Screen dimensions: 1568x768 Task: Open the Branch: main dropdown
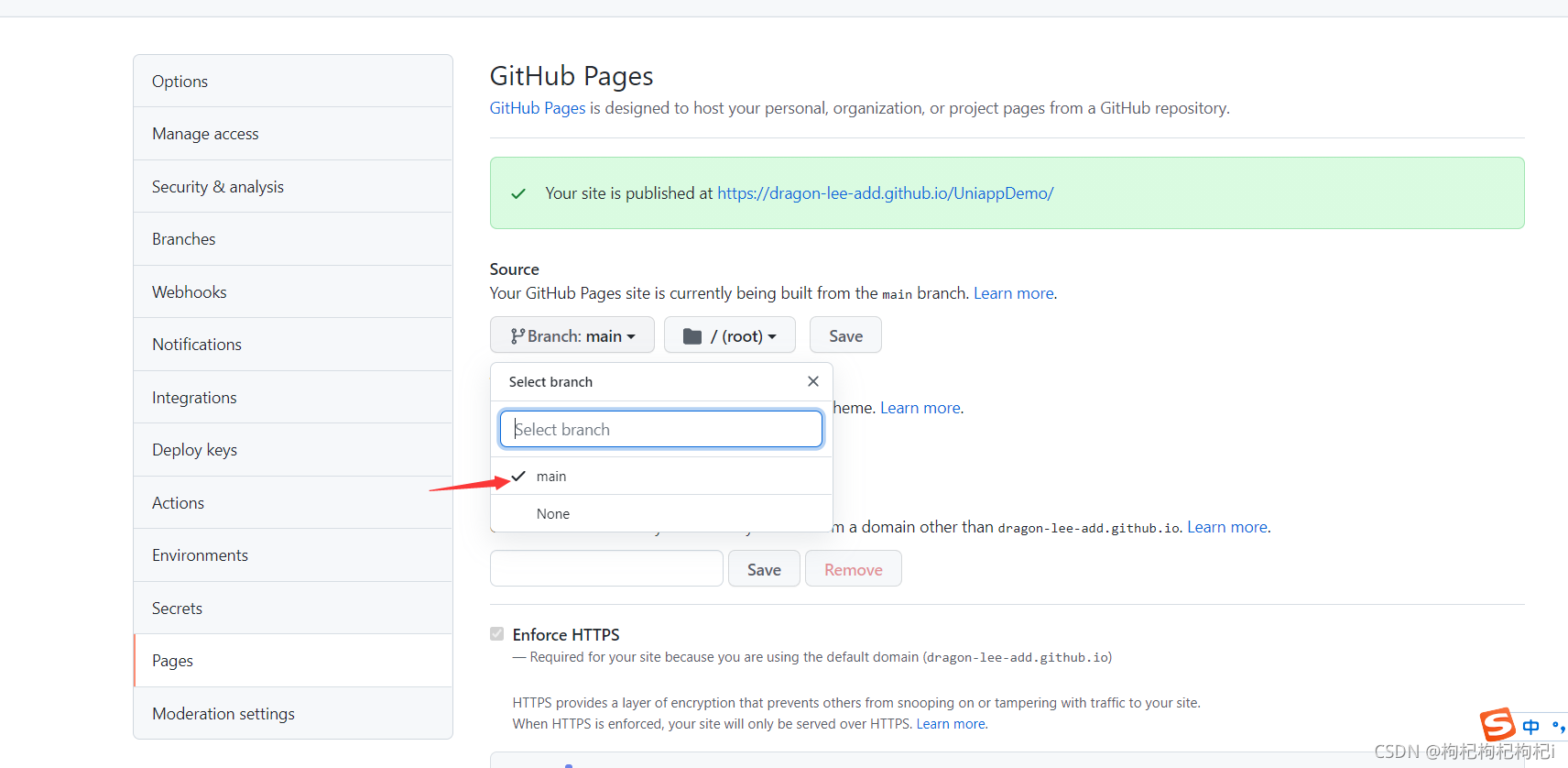(x=572, y=335)
